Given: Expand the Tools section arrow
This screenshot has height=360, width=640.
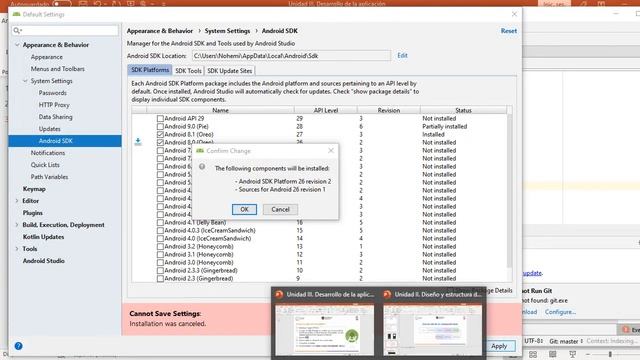Looking at the screenshot, I should [17, 249].
